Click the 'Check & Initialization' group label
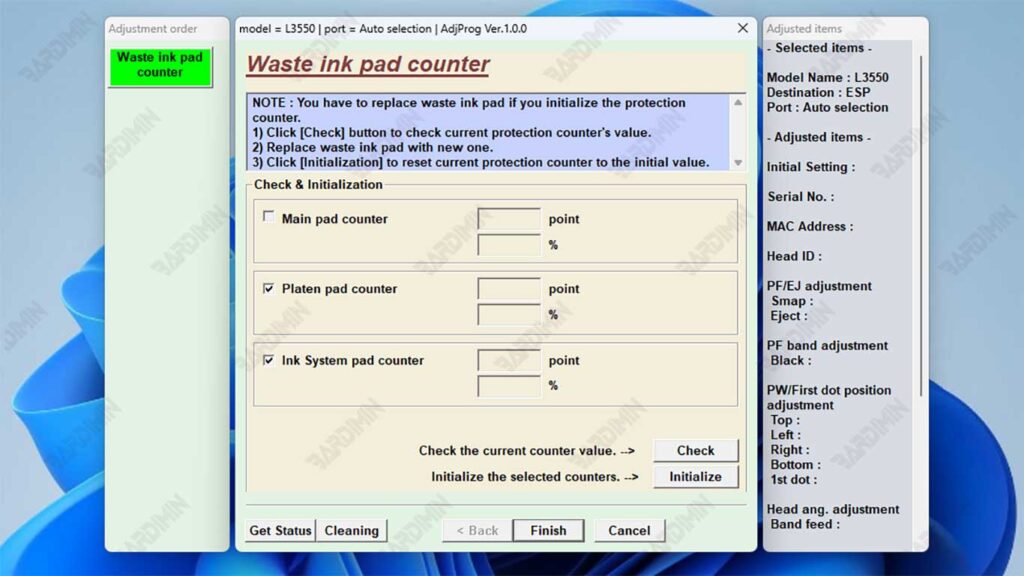 point(318,185)
